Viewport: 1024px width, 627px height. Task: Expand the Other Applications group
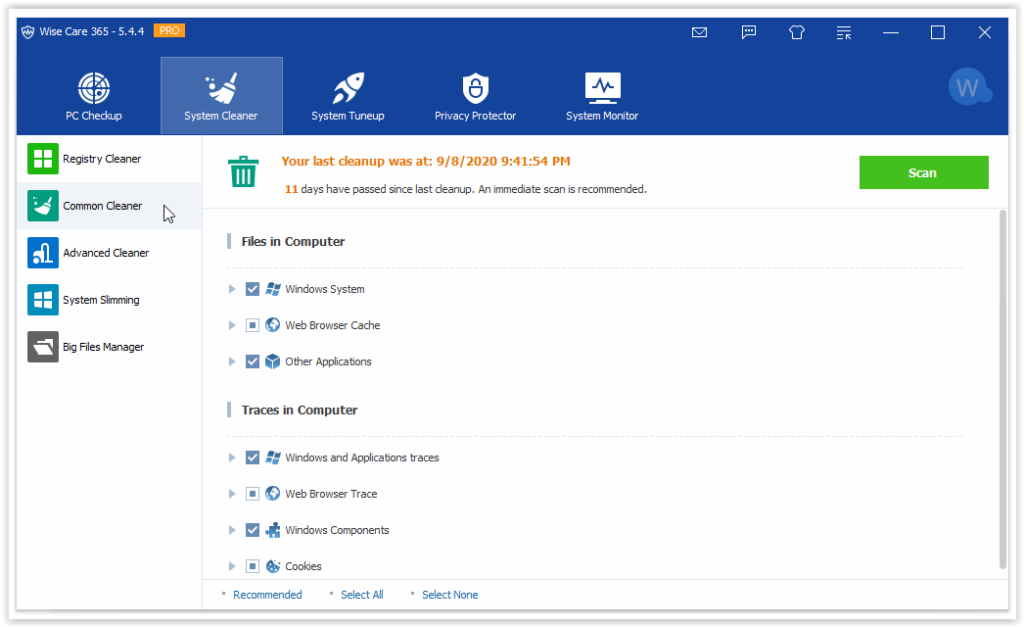pos(232,361)
